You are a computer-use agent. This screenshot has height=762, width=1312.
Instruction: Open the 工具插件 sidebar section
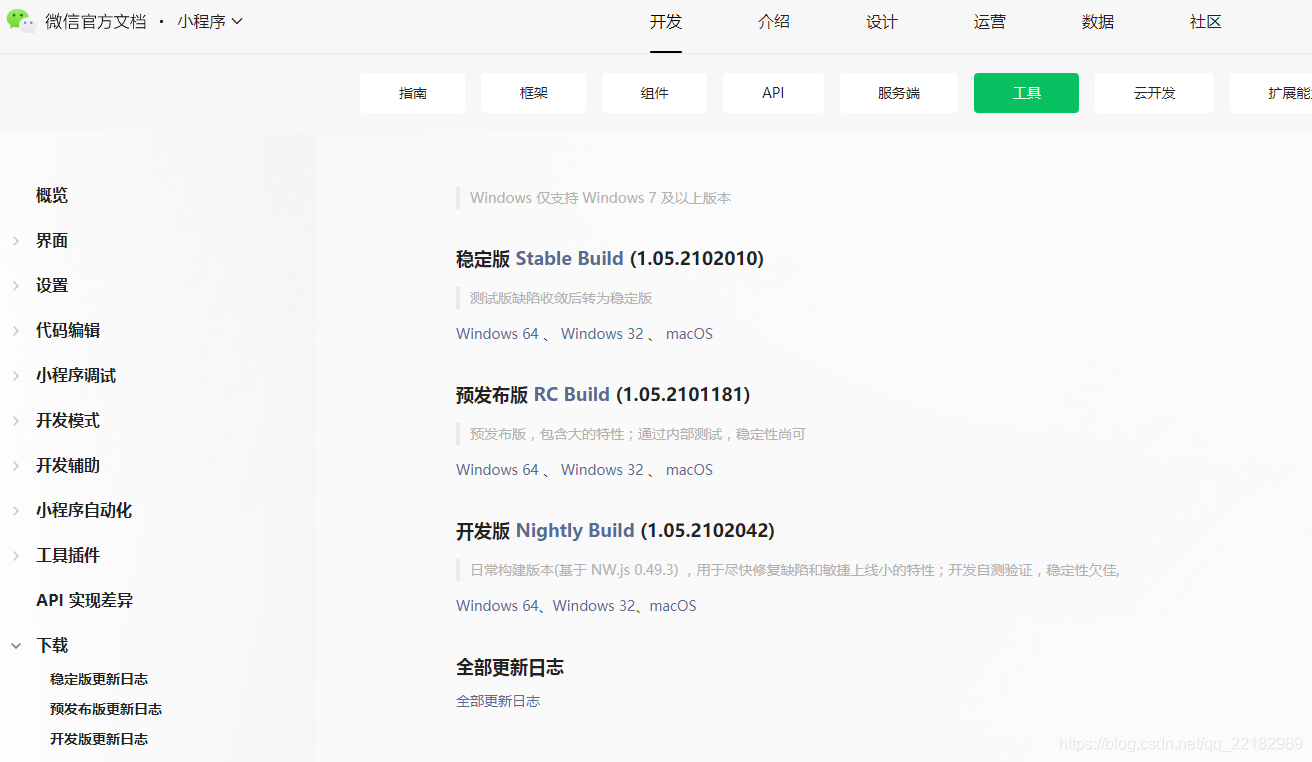coord(68,555)
